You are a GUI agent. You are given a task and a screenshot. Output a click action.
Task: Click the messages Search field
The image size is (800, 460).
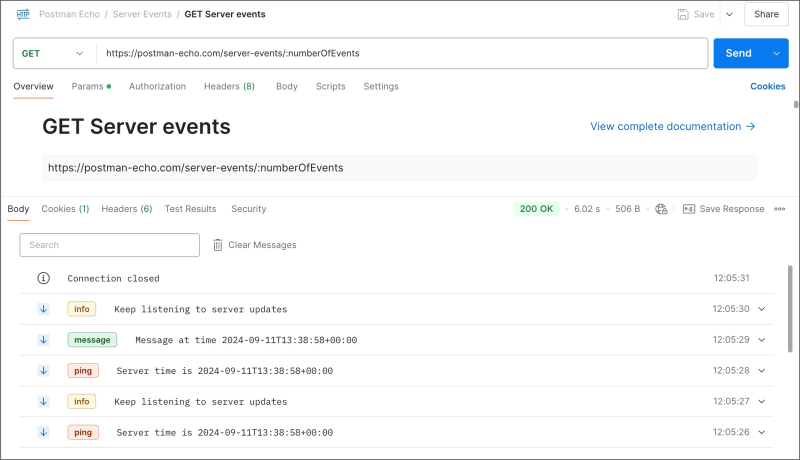[x=110, y=245]
